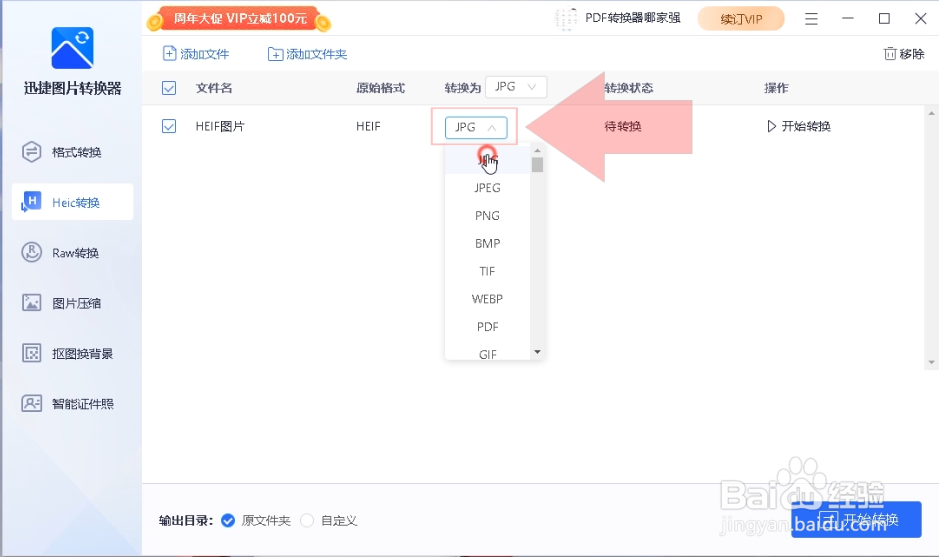Minimize the window
The image size is (939, 557).
point(848,19)
